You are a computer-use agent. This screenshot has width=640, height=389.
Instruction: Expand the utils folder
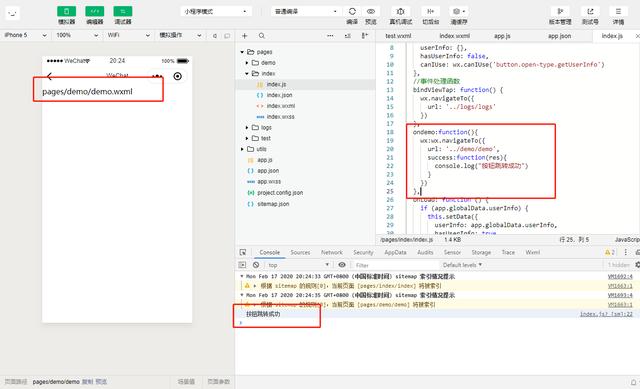(242, 149)
